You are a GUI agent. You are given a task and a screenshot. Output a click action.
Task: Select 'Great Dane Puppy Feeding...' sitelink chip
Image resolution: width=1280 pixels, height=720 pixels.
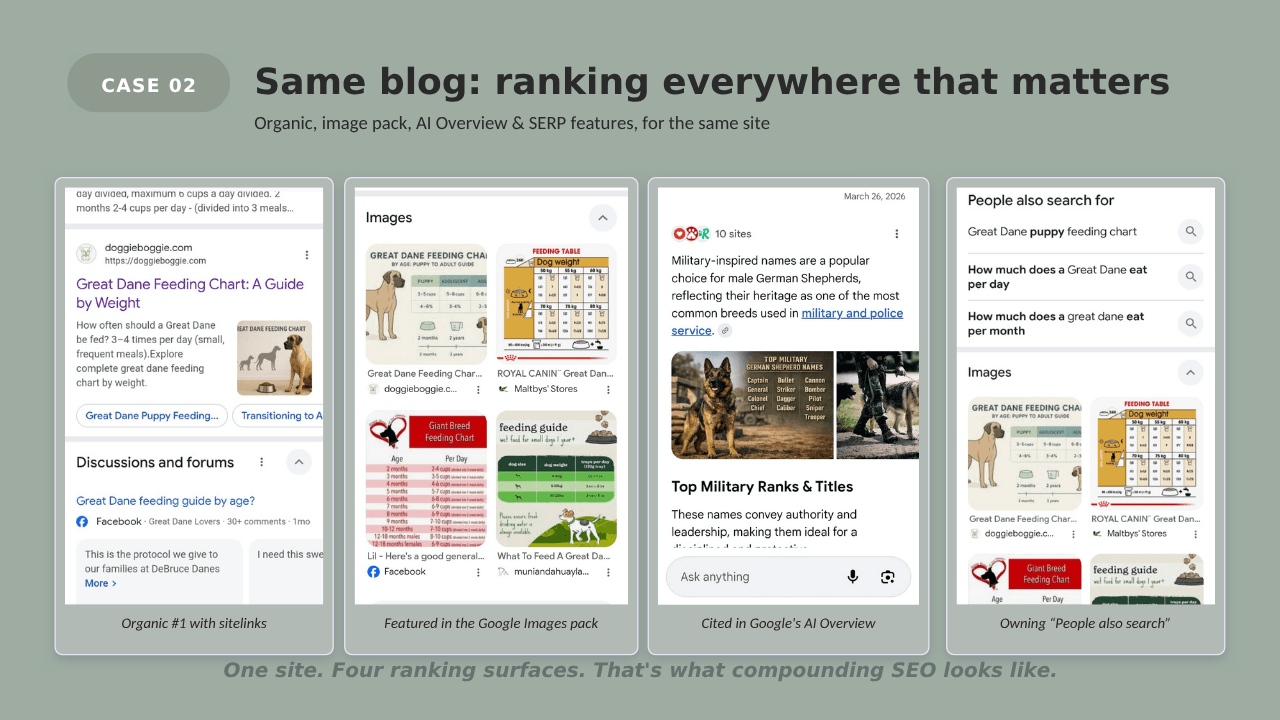click(152, 416)
